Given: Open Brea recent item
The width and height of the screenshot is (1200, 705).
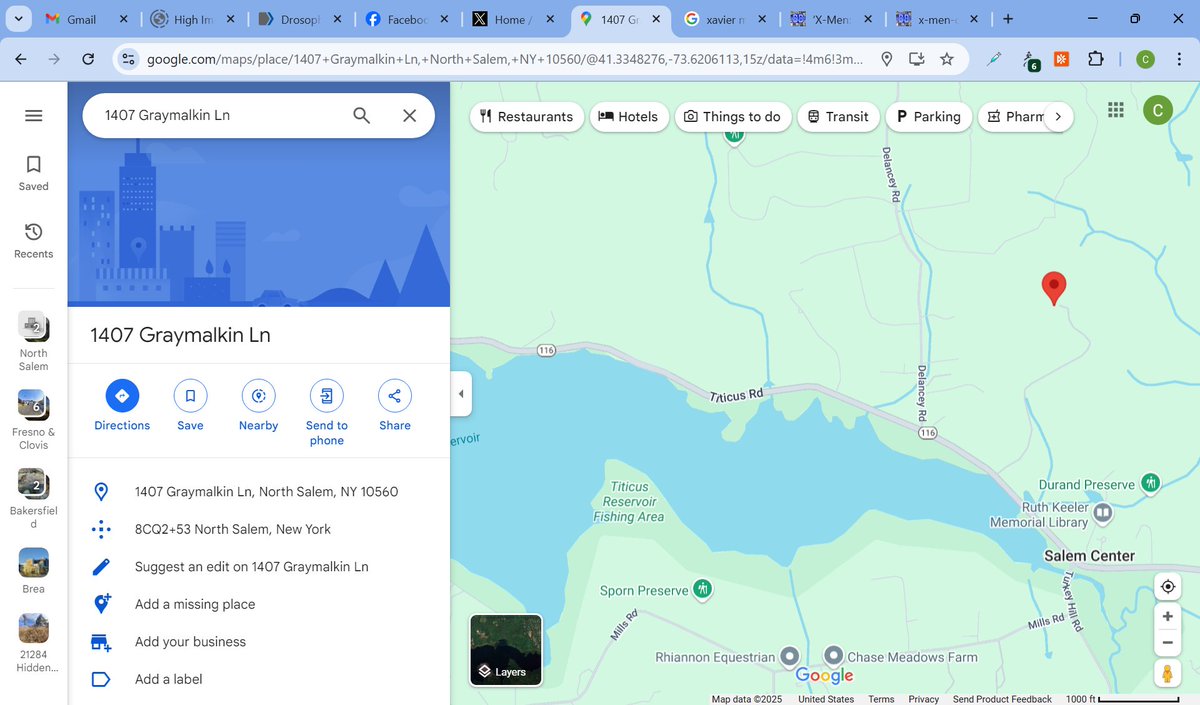Looking at the screenshot, I should [x=33, y=571].
